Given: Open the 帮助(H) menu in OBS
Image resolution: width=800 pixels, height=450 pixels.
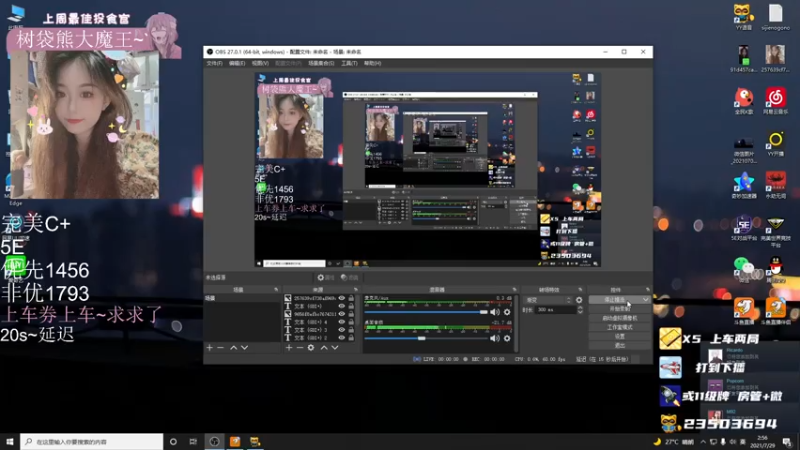Looking at the screenshot, I should (372, 63).
